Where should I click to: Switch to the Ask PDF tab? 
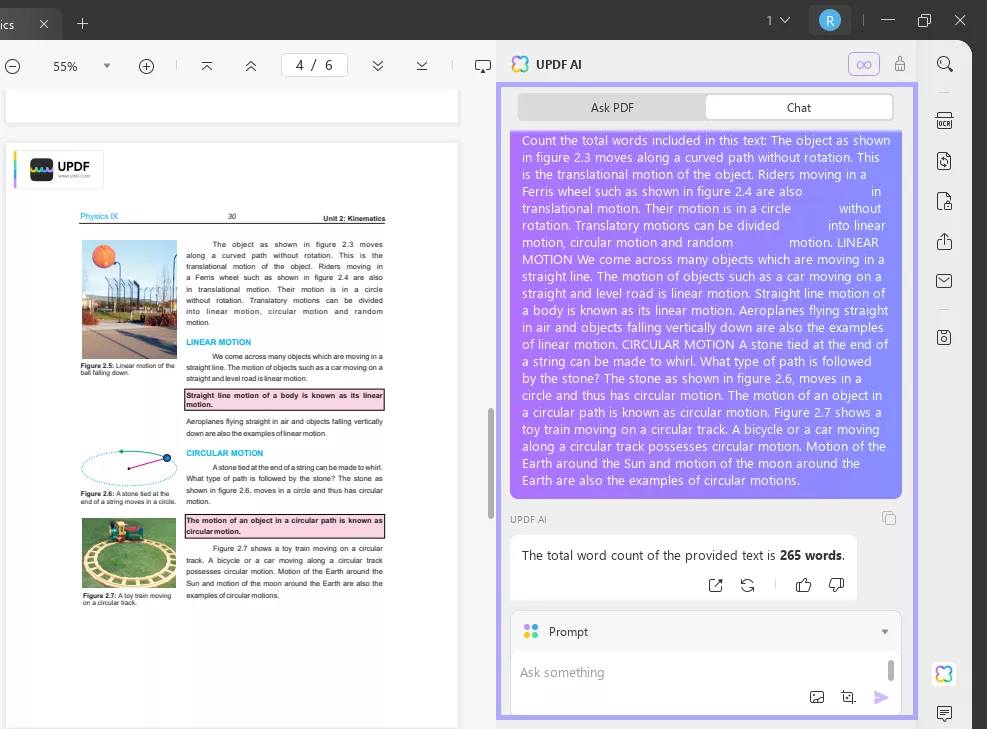pyautogui.click(x=612, y=108)
